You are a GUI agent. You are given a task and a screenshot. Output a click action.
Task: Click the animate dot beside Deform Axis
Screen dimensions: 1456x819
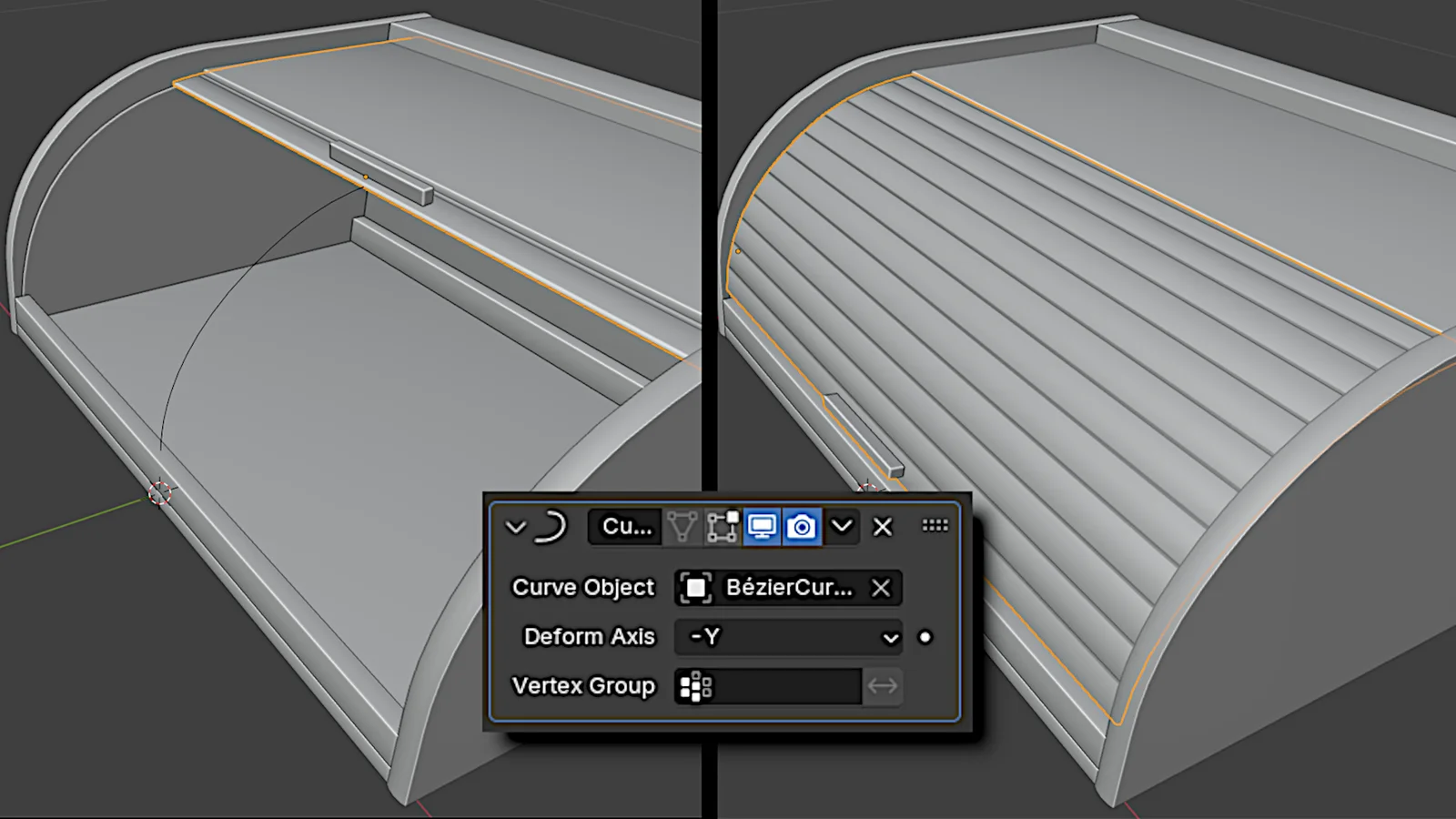pos(925,637)
